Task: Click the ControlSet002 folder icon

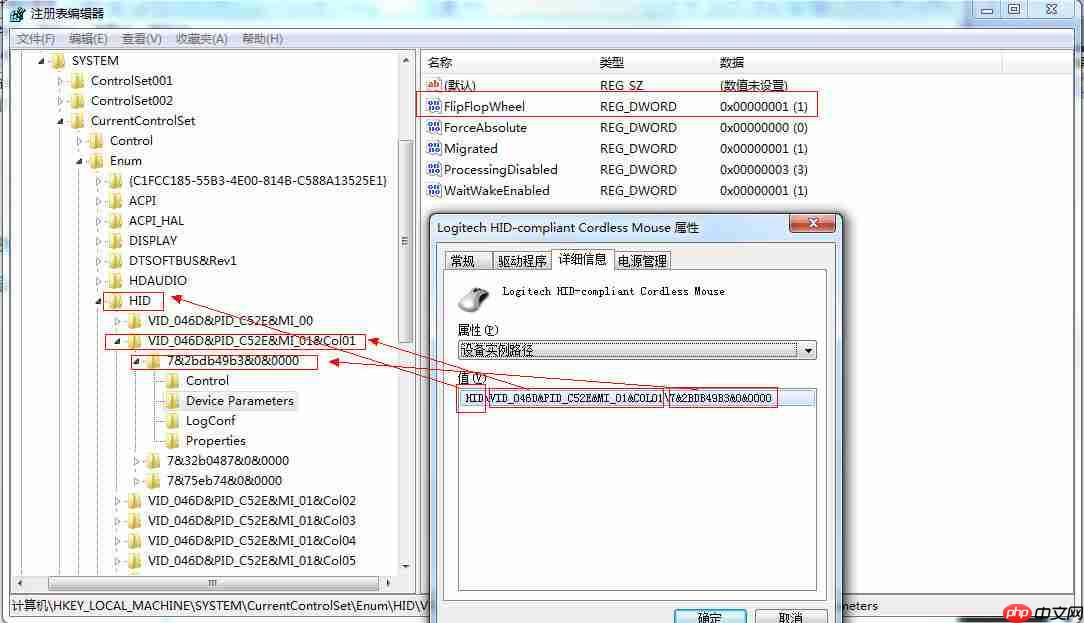Action: click(x=77, y=101)
